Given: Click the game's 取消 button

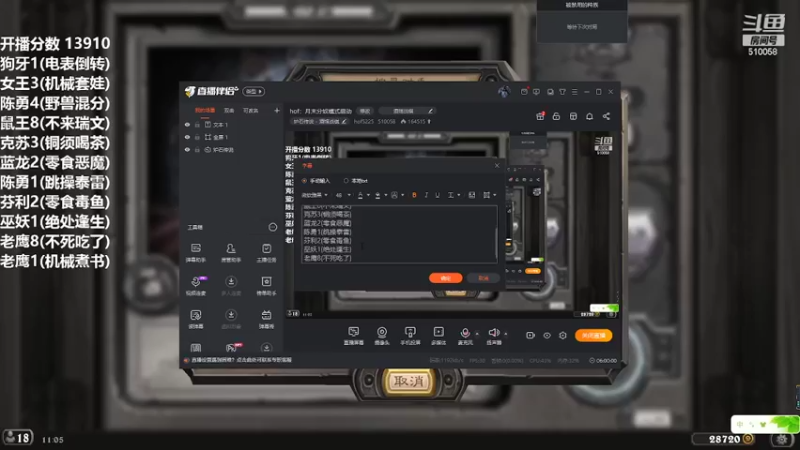Looking at the screenshot, I should pyautogui.click(x=408, y=381).
